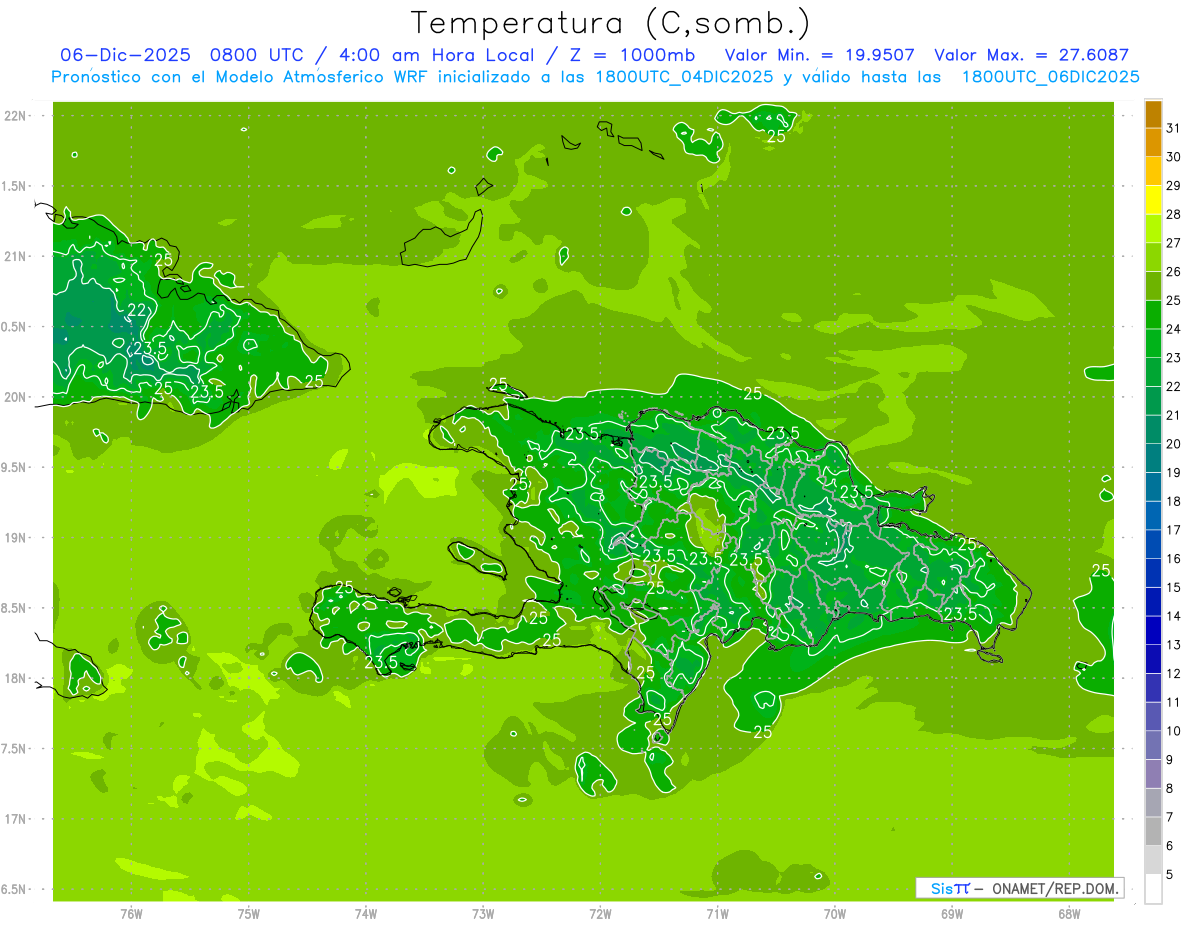Click the 68W longitude axis label
Viewport: 1200px width, 927px height.
click(1069, 914)
